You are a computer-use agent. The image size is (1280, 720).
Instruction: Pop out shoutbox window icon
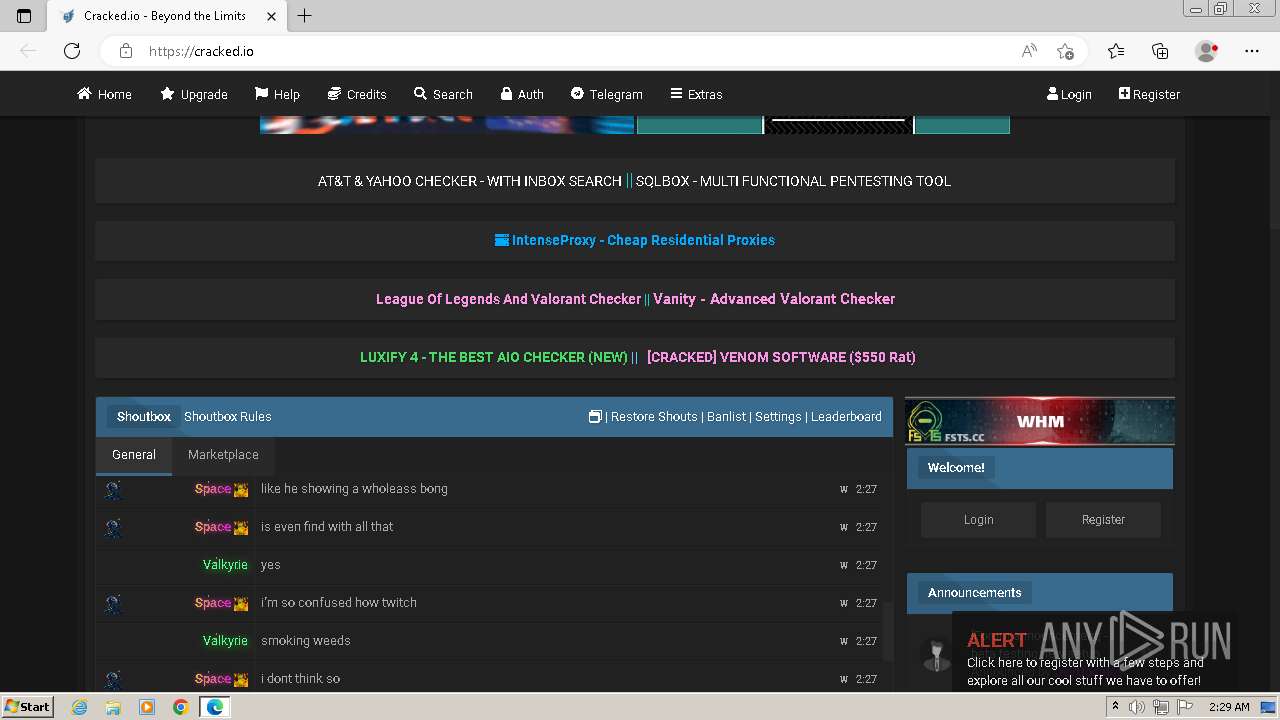point(595,417)
